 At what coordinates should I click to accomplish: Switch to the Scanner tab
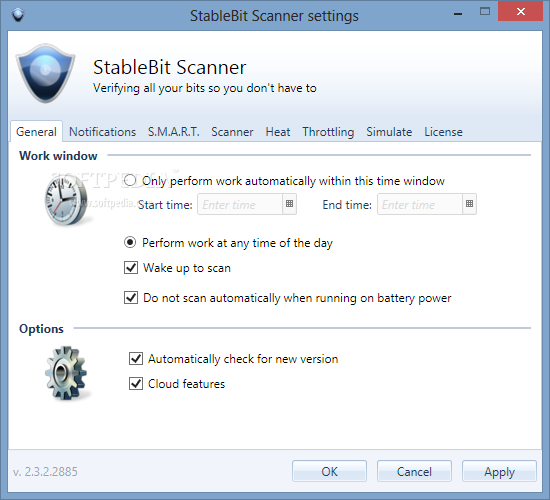(x=232, y=132)
